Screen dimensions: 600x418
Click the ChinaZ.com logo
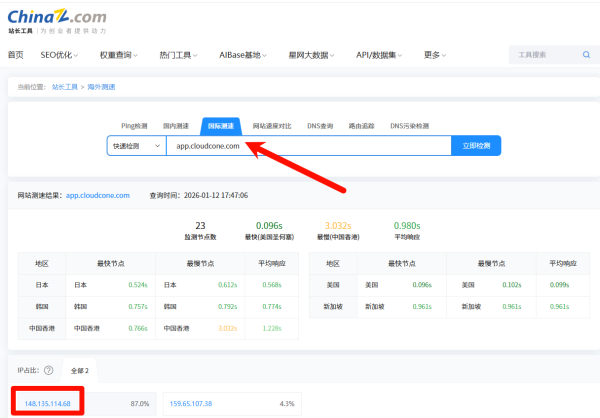57,21
